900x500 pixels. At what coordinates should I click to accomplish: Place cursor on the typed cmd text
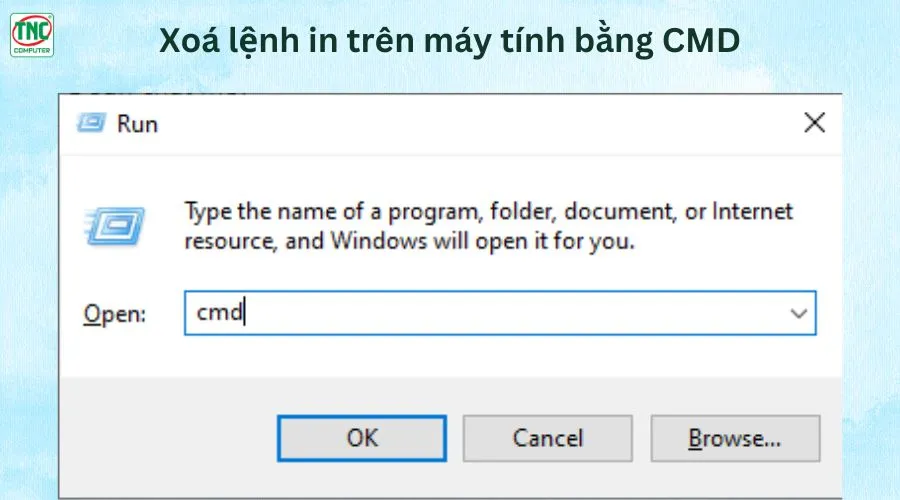(219, 313)
